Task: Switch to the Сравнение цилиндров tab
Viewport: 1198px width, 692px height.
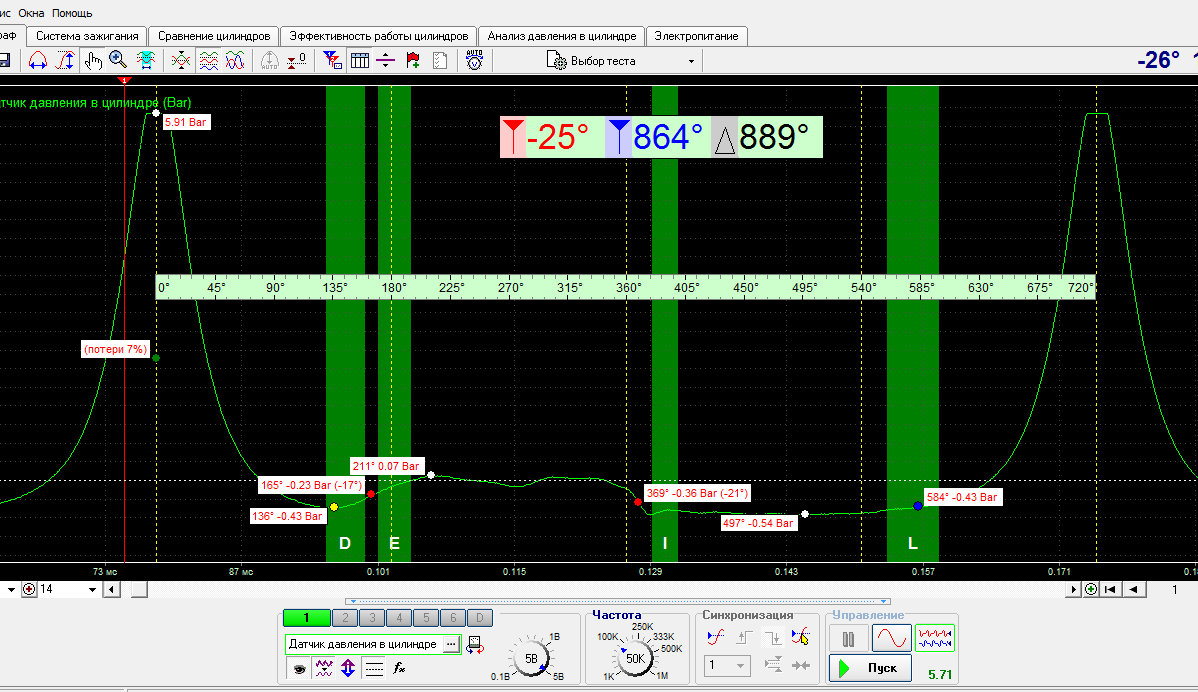Action: (214, 36)
